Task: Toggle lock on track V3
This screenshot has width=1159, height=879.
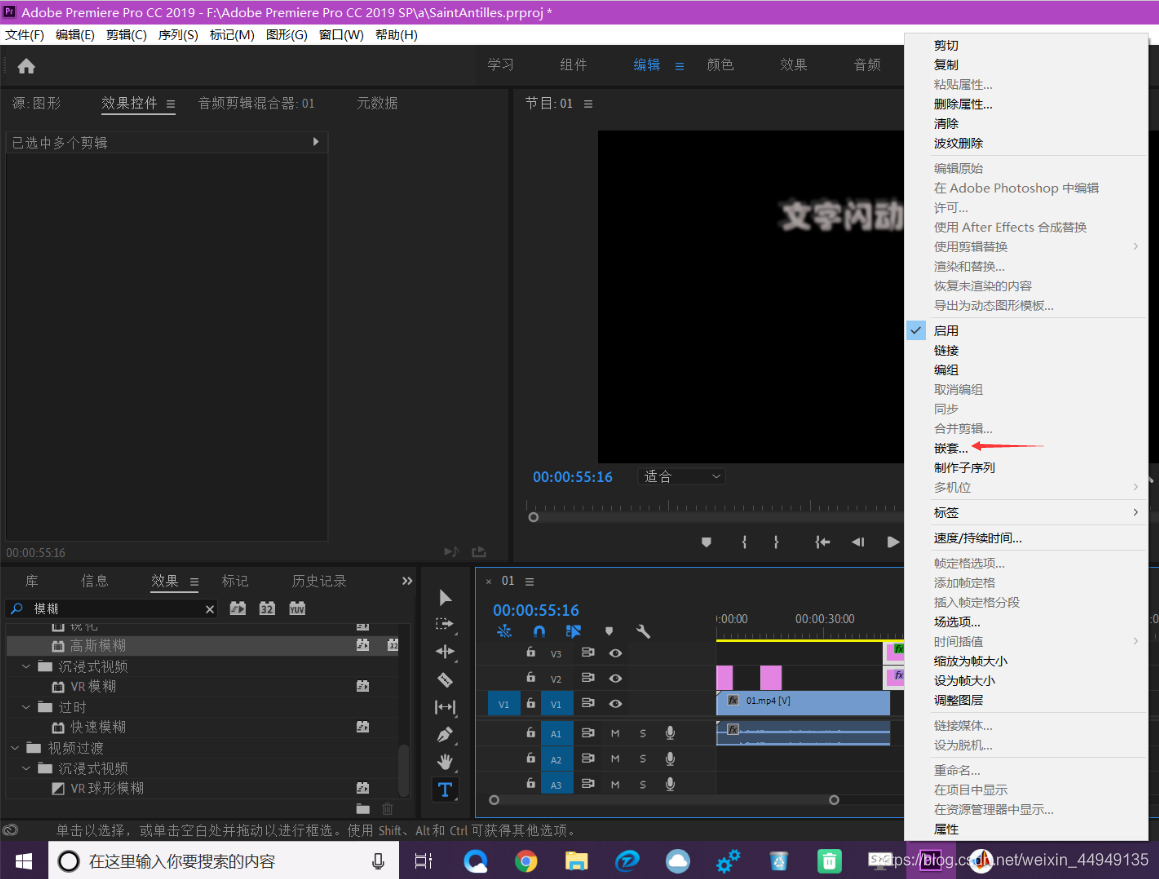Action: click(531, 652)
